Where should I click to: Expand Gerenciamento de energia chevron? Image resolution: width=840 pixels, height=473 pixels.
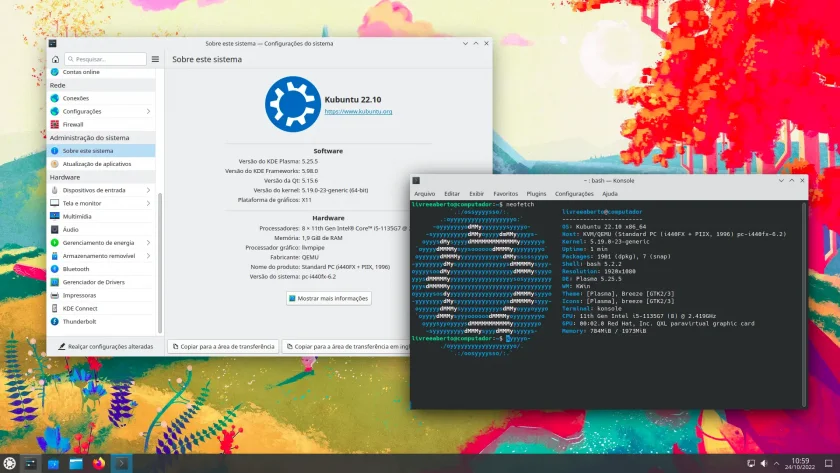148,243
